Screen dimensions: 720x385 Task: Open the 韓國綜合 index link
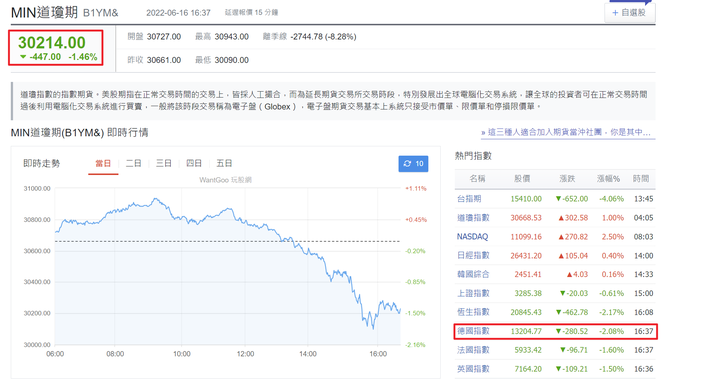tap(473, 274)
